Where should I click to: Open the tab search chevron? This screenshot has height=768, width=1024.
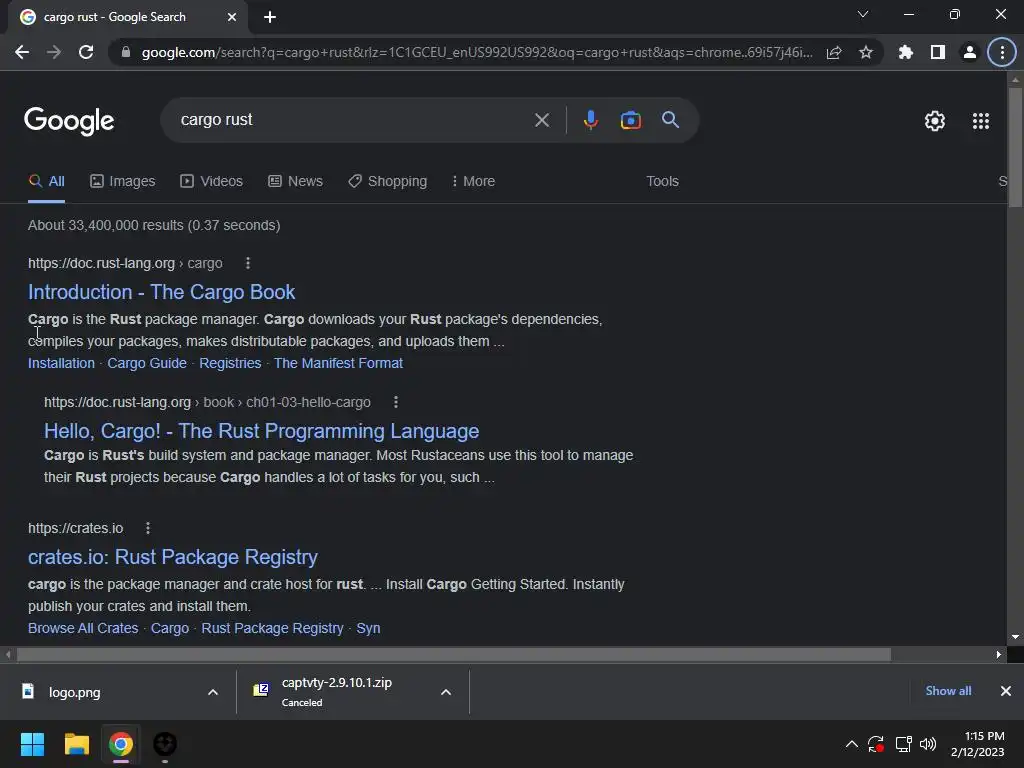863,14
